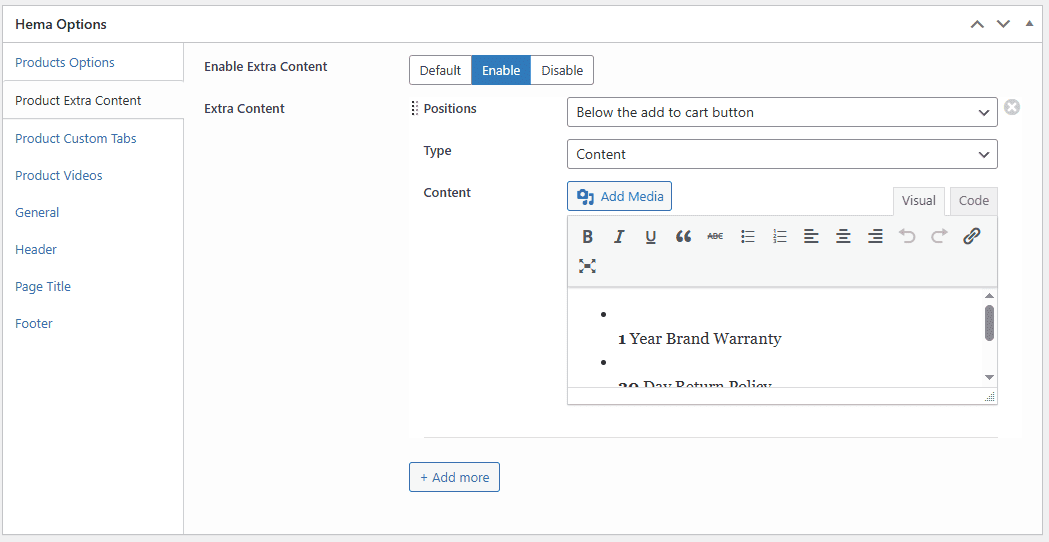Click the Add Media button
1049x542 pixels.
pyautogui.click(x=620, y=196)
